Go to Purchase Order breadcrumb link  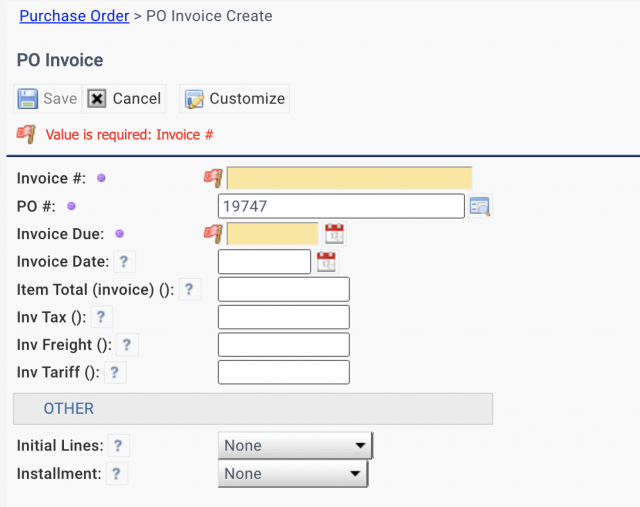(74, 16)
